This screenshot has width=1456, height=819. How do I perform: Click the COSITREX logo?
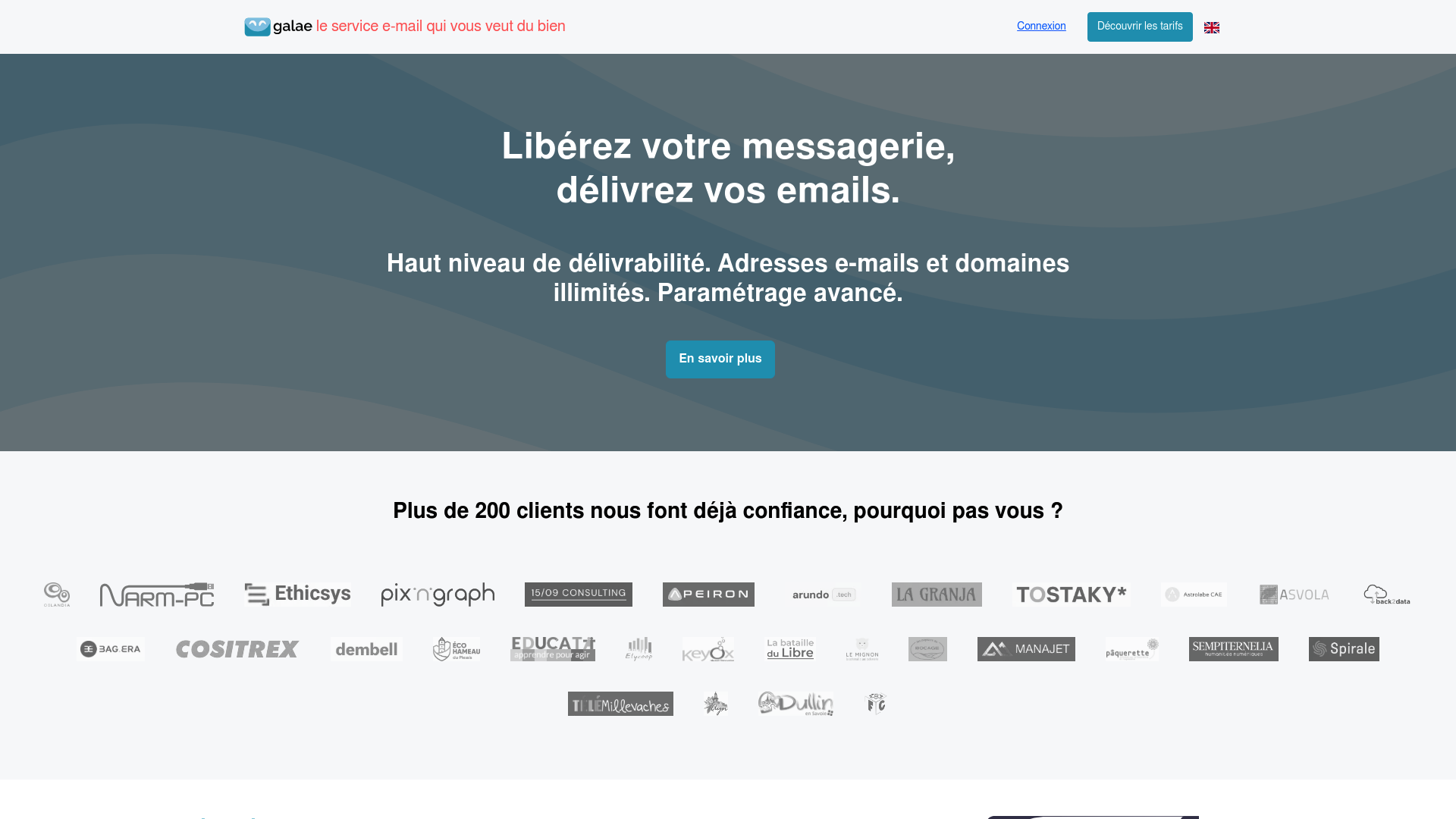237,649
